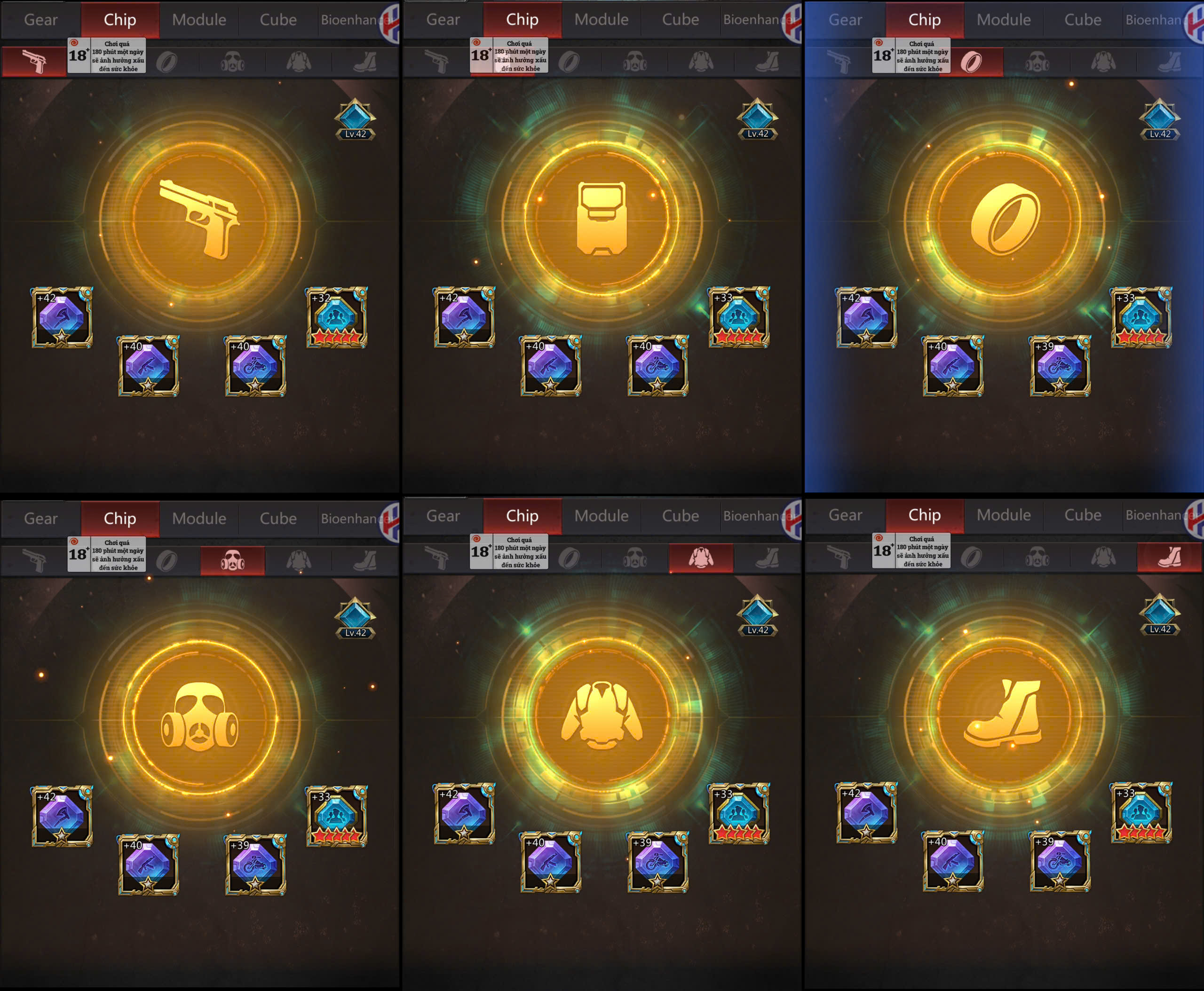Click the large golden ring emblem
Screen dimensions: 1204x991
[x=1006, y=219]
